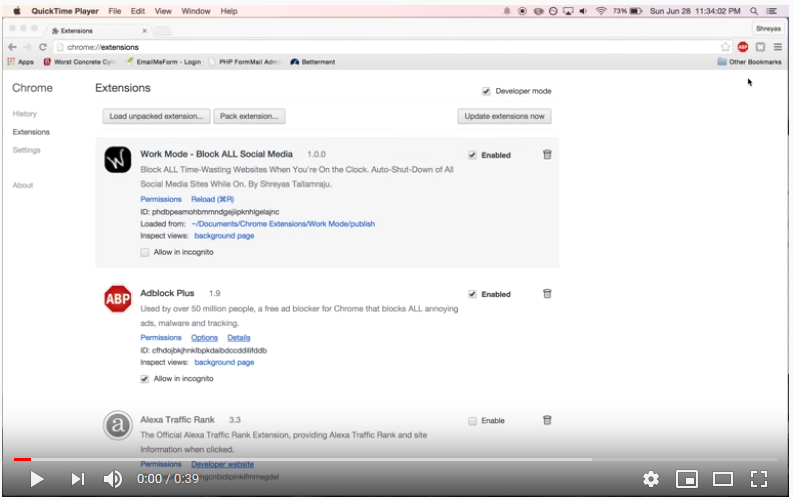Open PHP FormMail bookmark
The image size is (793, 500).
(244, 62)
